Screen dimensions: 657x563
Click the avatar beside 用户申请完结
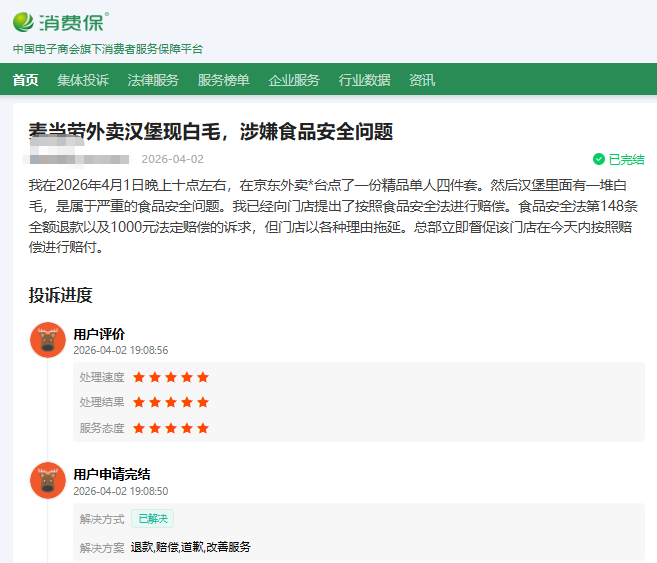(47, 480)
